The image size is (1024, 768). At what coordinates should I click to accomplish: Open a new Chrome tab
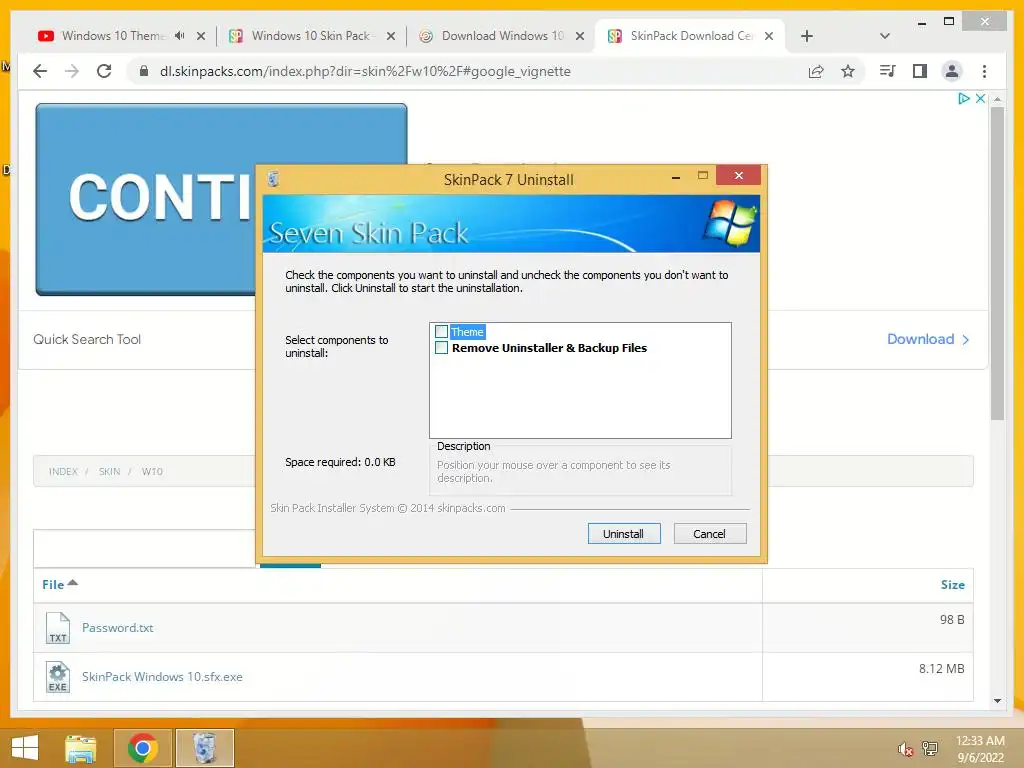(807, 36)
